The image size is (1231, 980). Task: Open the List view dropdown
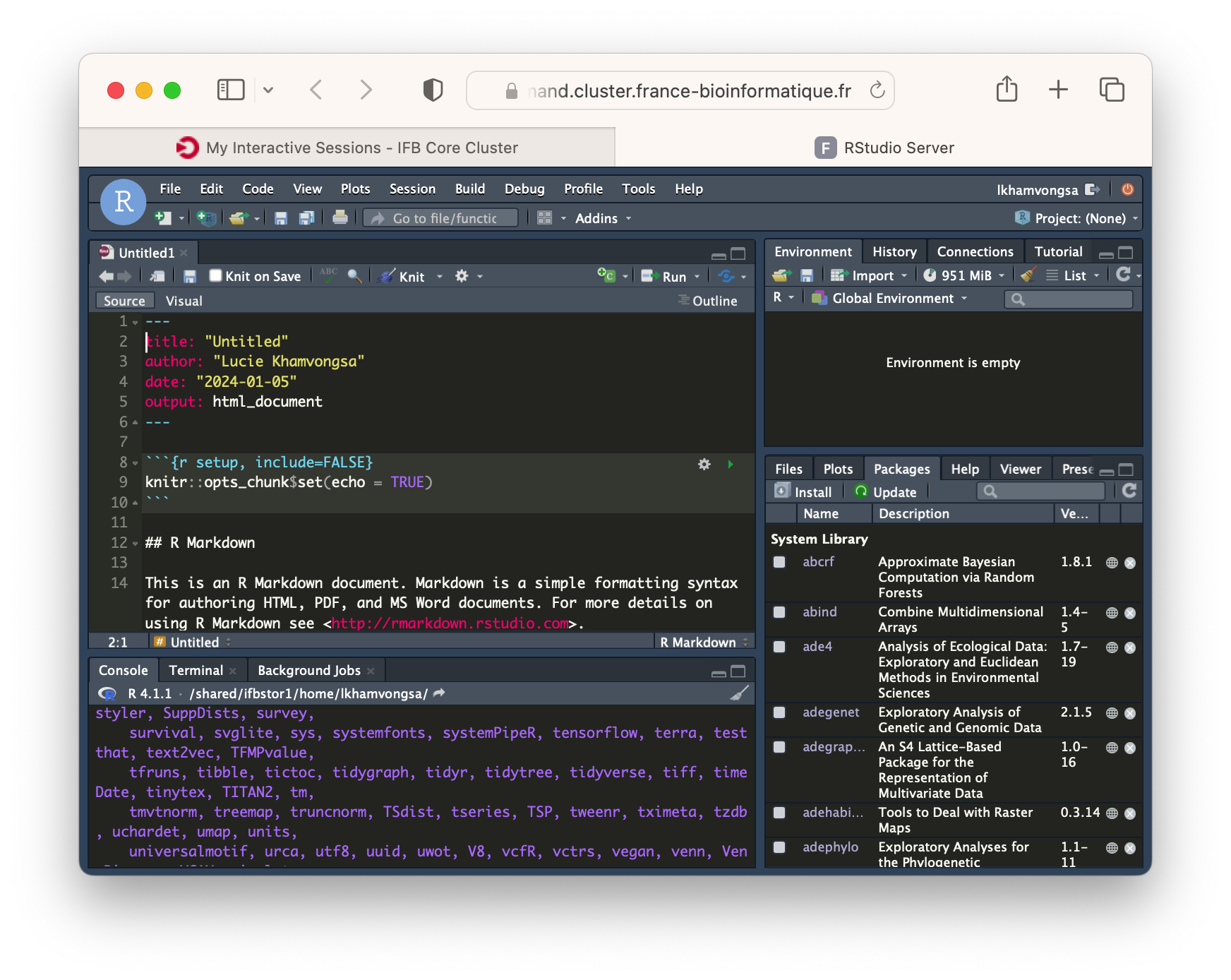[x=1073, y=275]
